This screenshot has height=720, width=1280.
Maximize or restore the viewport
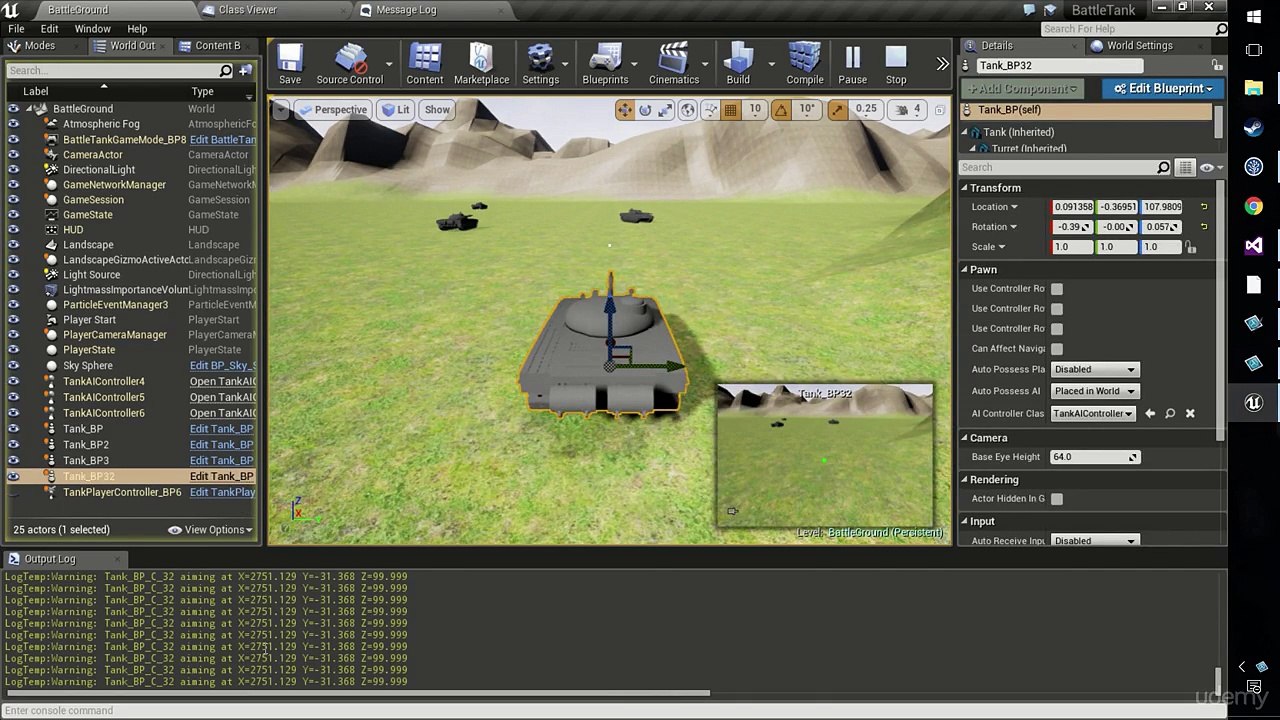pos(939,109)
